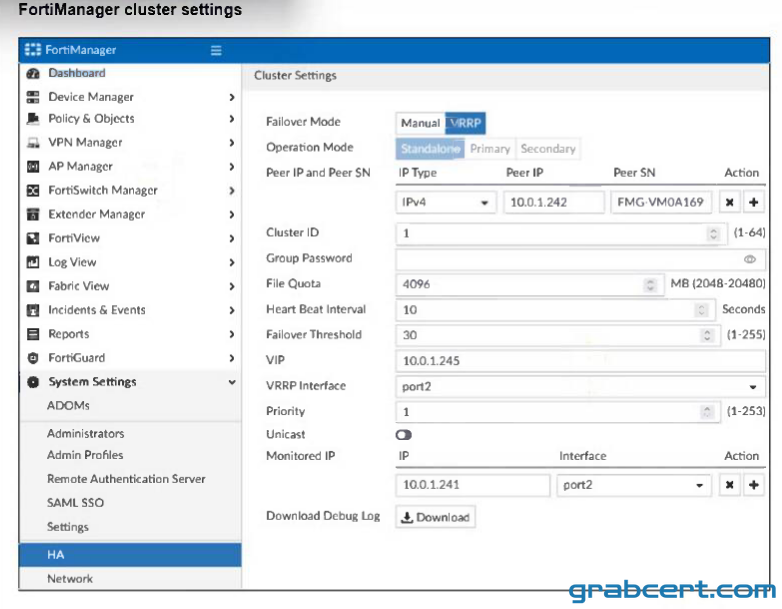The width and height of the screenshot is (782, 609).
Task: Click the FortiManager logo icon
Action: (x=33, y=50)
